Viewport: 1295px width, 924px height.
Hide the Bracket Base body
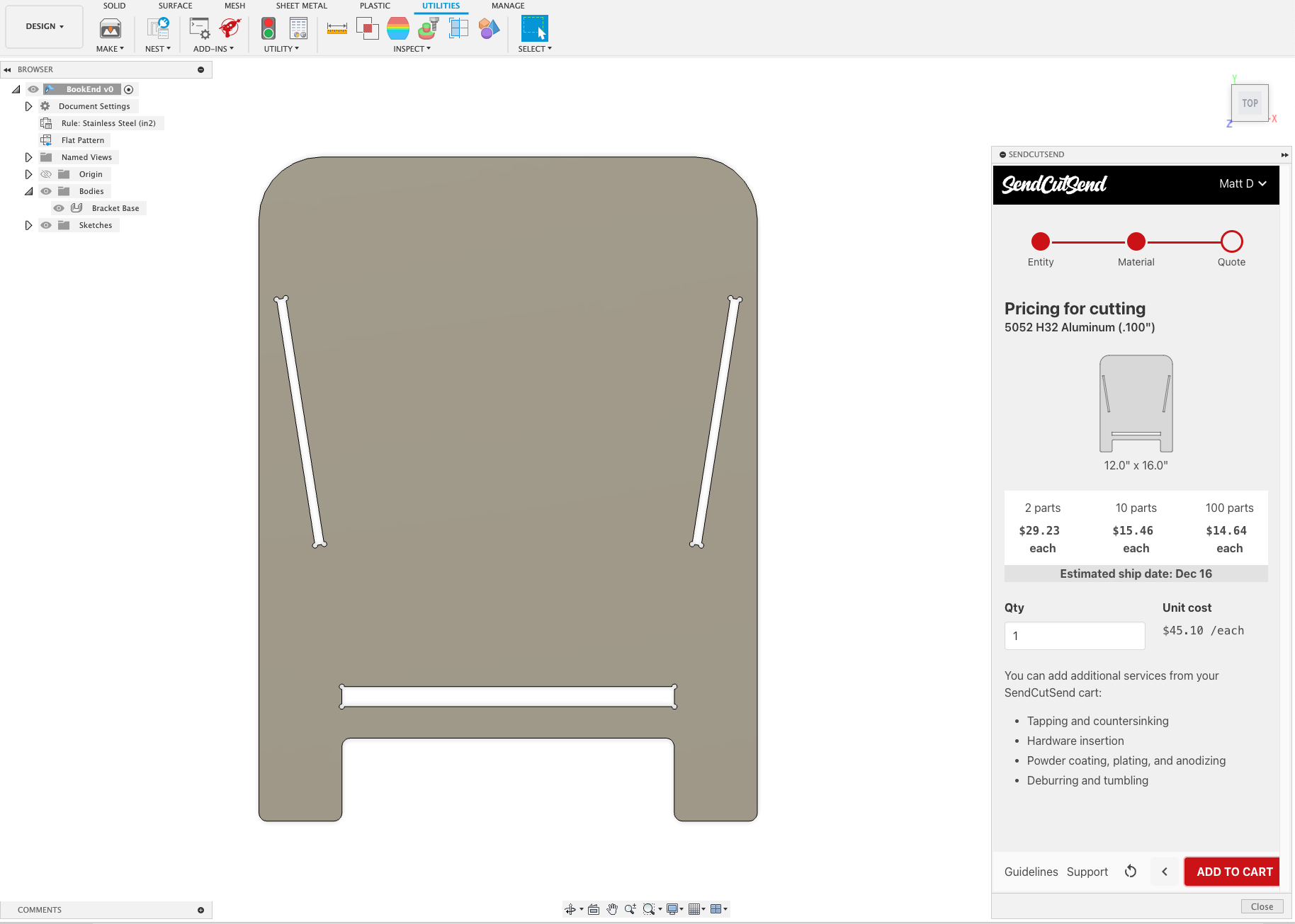coord(59,208)
